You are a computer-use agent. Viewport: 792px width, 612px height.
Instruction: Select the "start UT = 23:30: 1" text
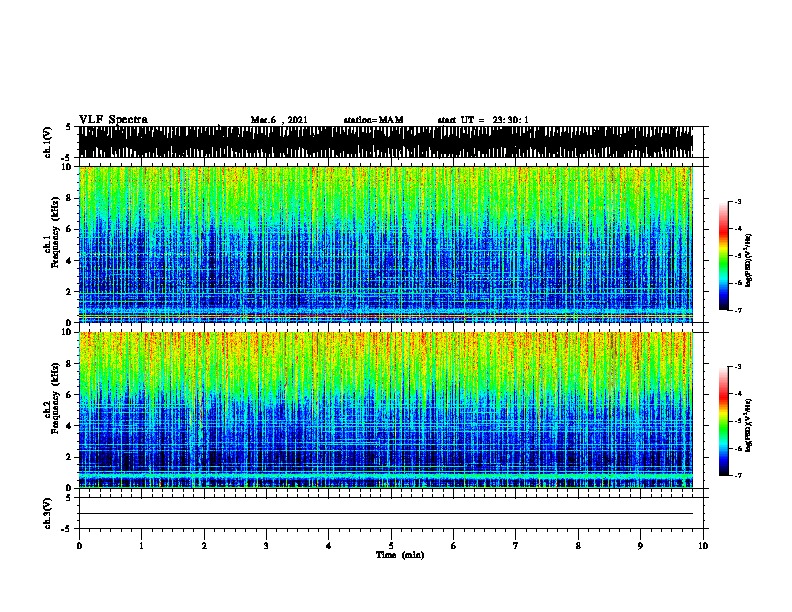tap(483, 120)
